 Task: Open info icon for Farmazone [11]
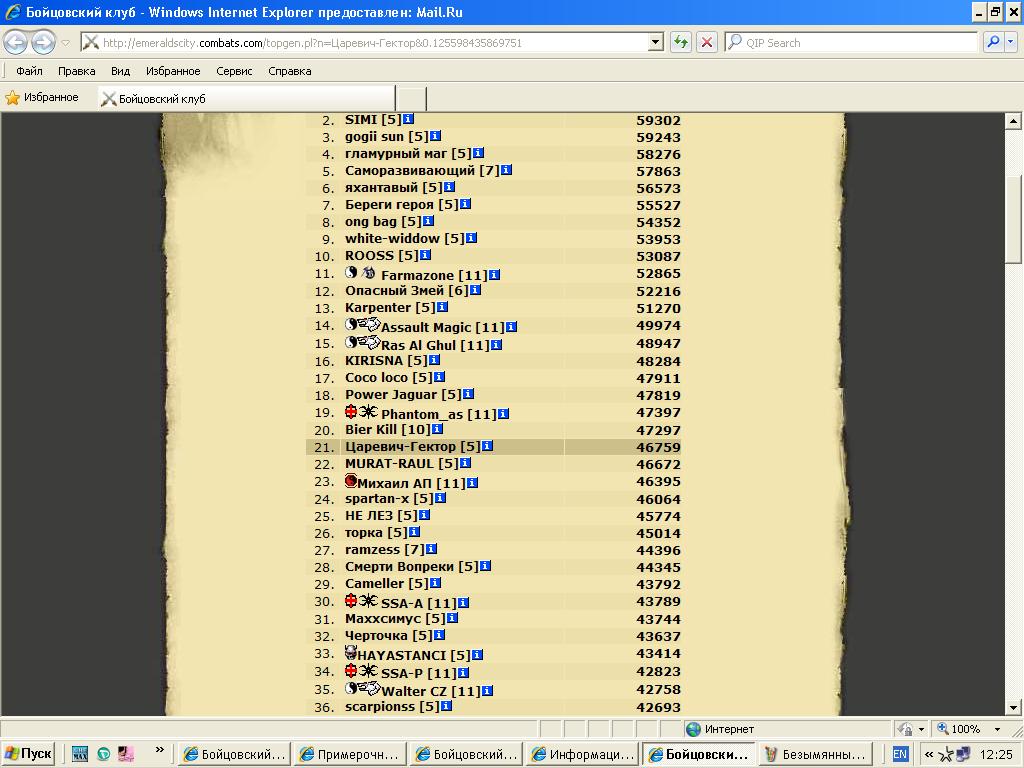[x=494, y=275]
